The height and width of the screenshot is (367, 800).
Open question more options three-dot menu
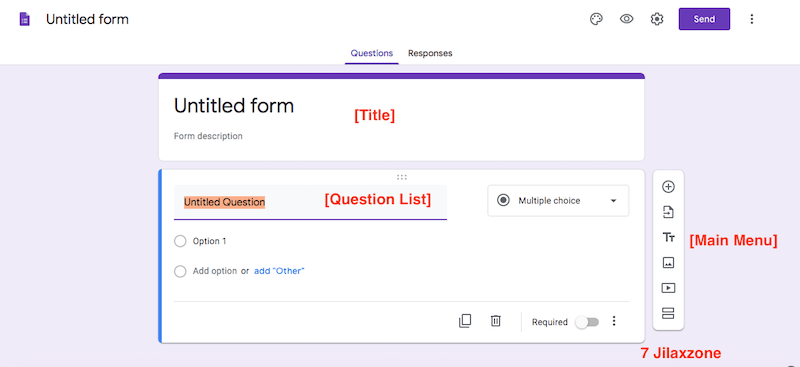coord(614,321)
